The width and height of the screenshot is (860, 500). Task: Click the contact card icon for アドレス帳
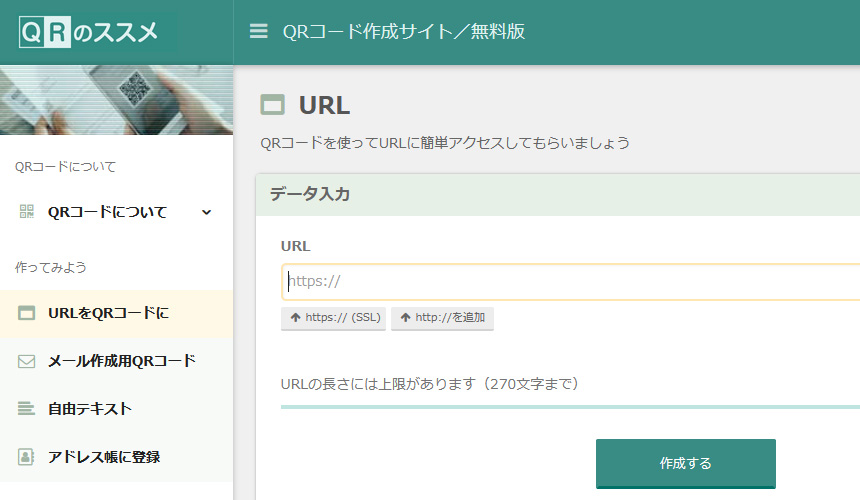tap(27, 457)
